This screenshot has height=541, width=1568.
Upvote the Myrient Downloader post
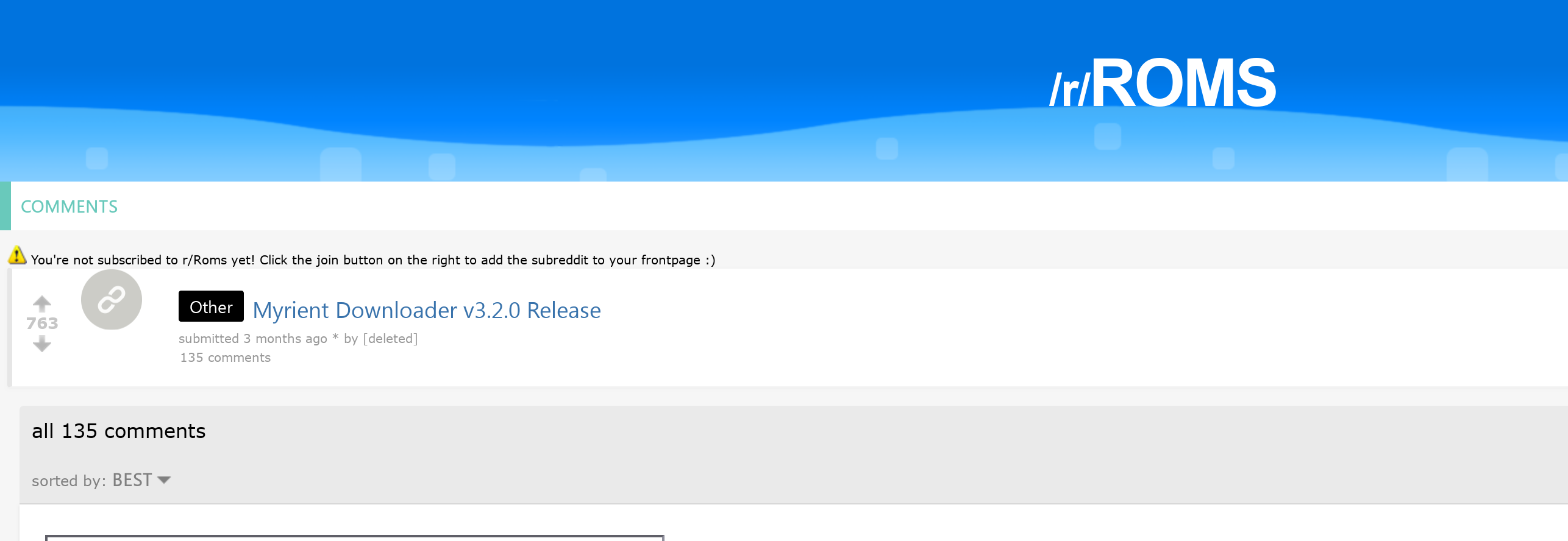pos(42,303)
